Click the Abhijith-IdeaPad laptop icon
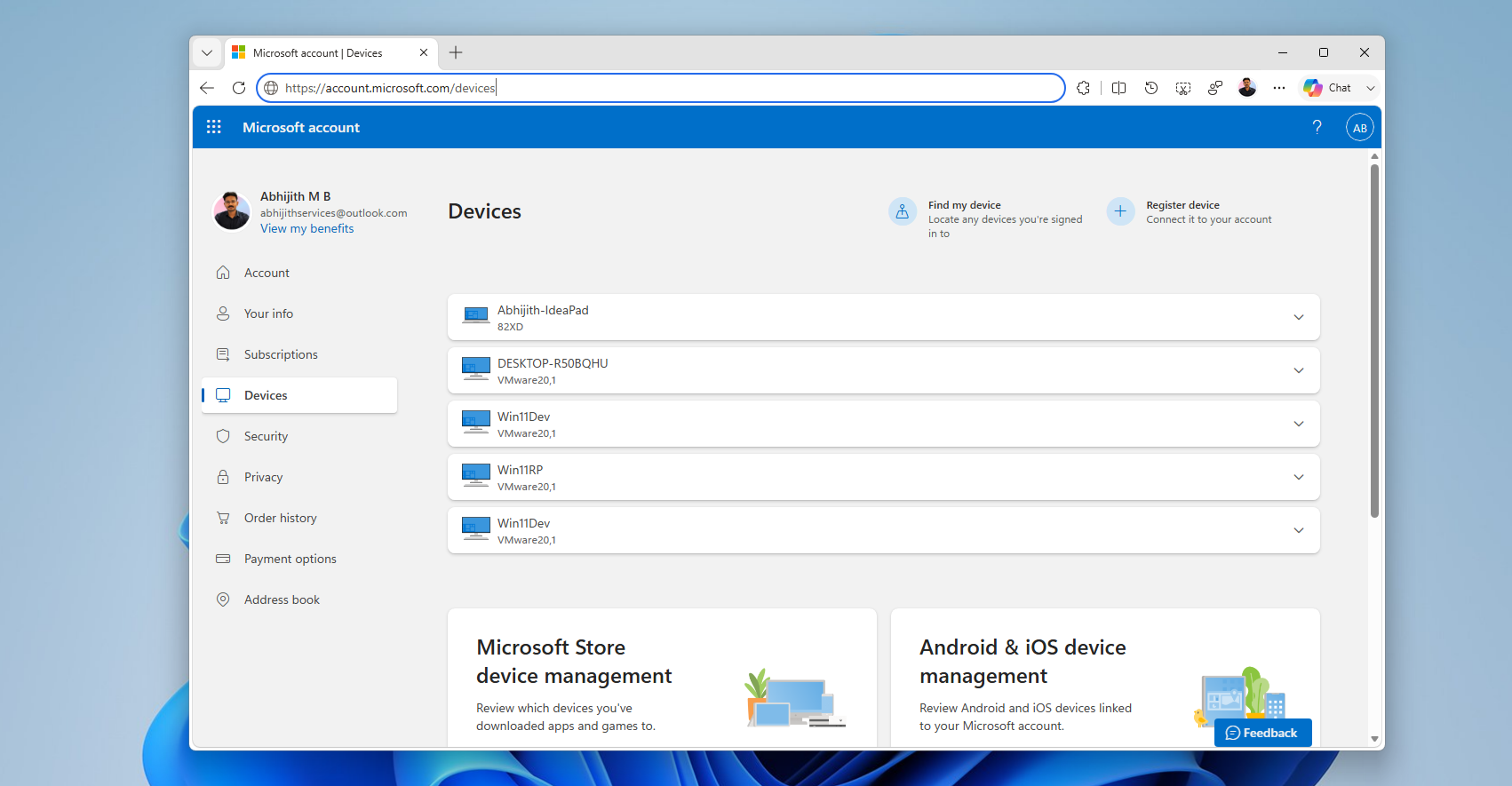The width and height of the screenshot is (1512, 786). pyautogui.click(x=476, y=316)
